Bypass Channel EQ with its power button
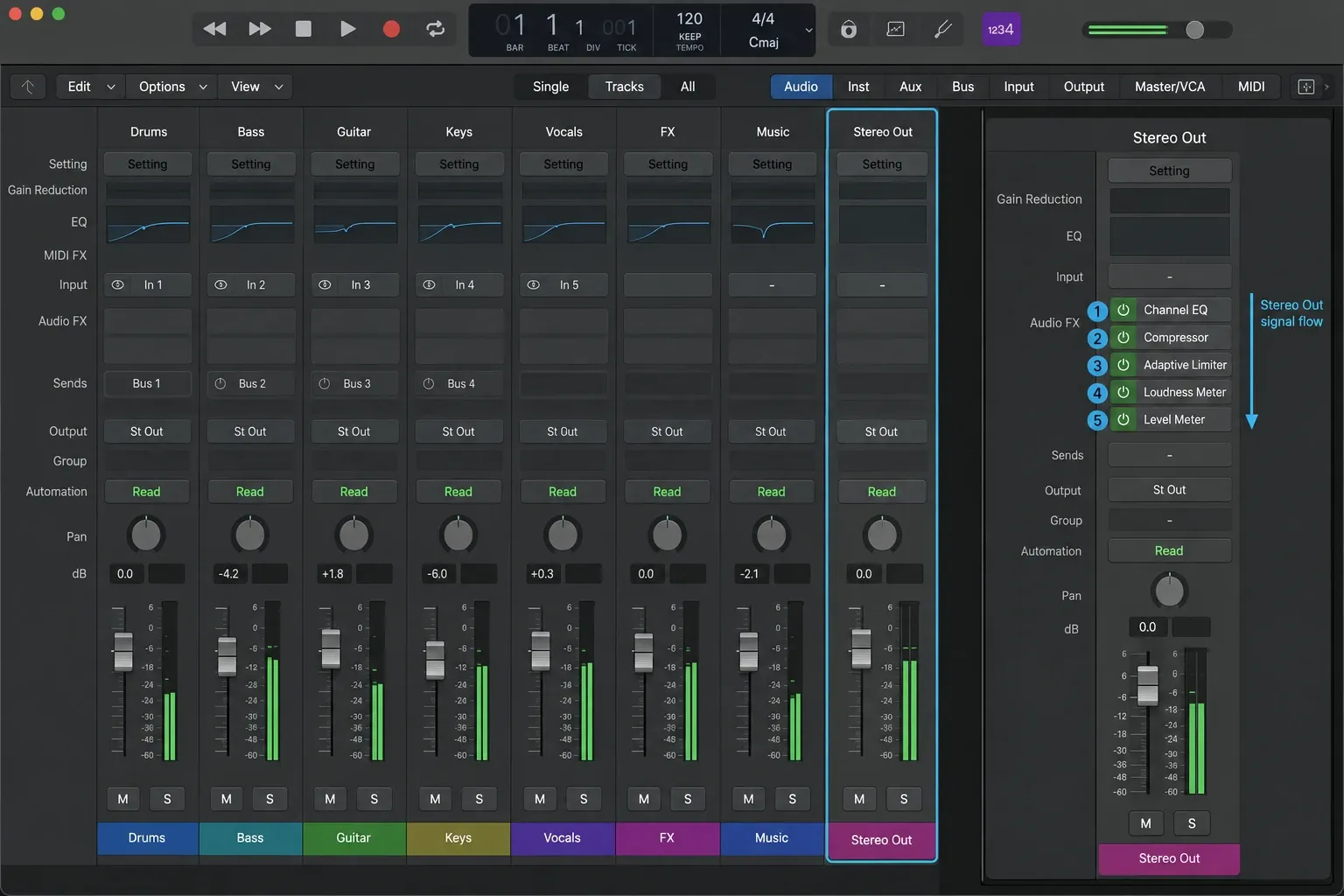This screenshot has height=896, width=1344. 1123,310
